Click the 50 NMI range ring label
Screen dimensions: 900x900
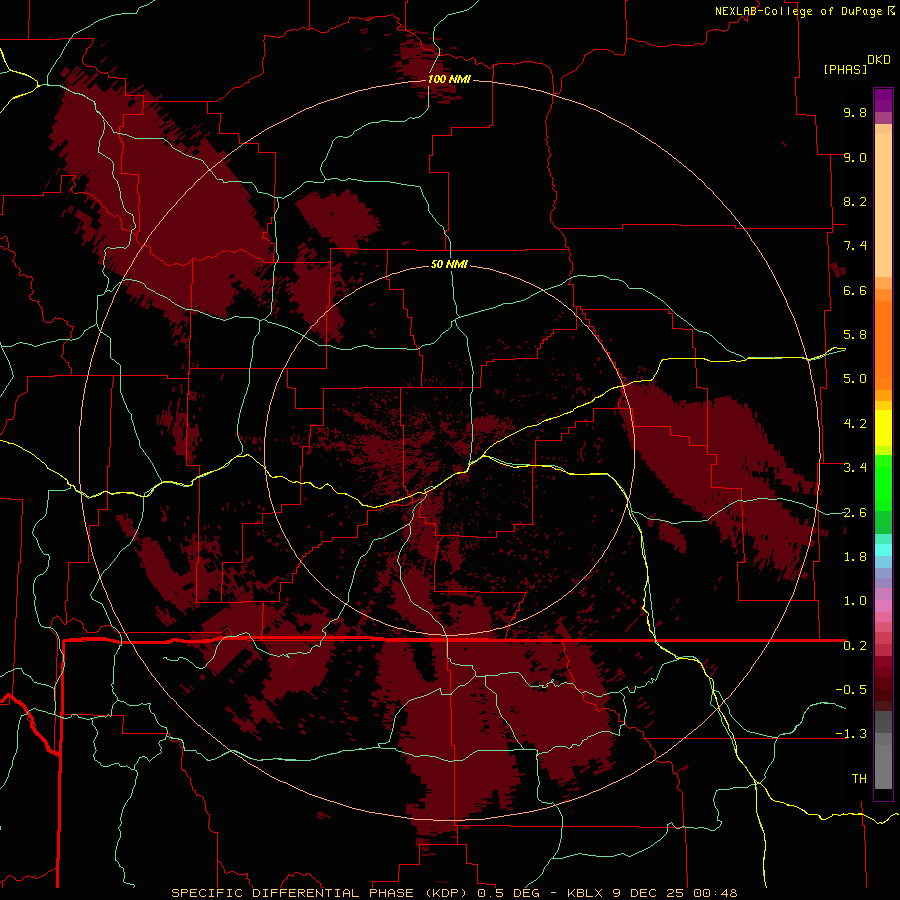pos(449,264)
